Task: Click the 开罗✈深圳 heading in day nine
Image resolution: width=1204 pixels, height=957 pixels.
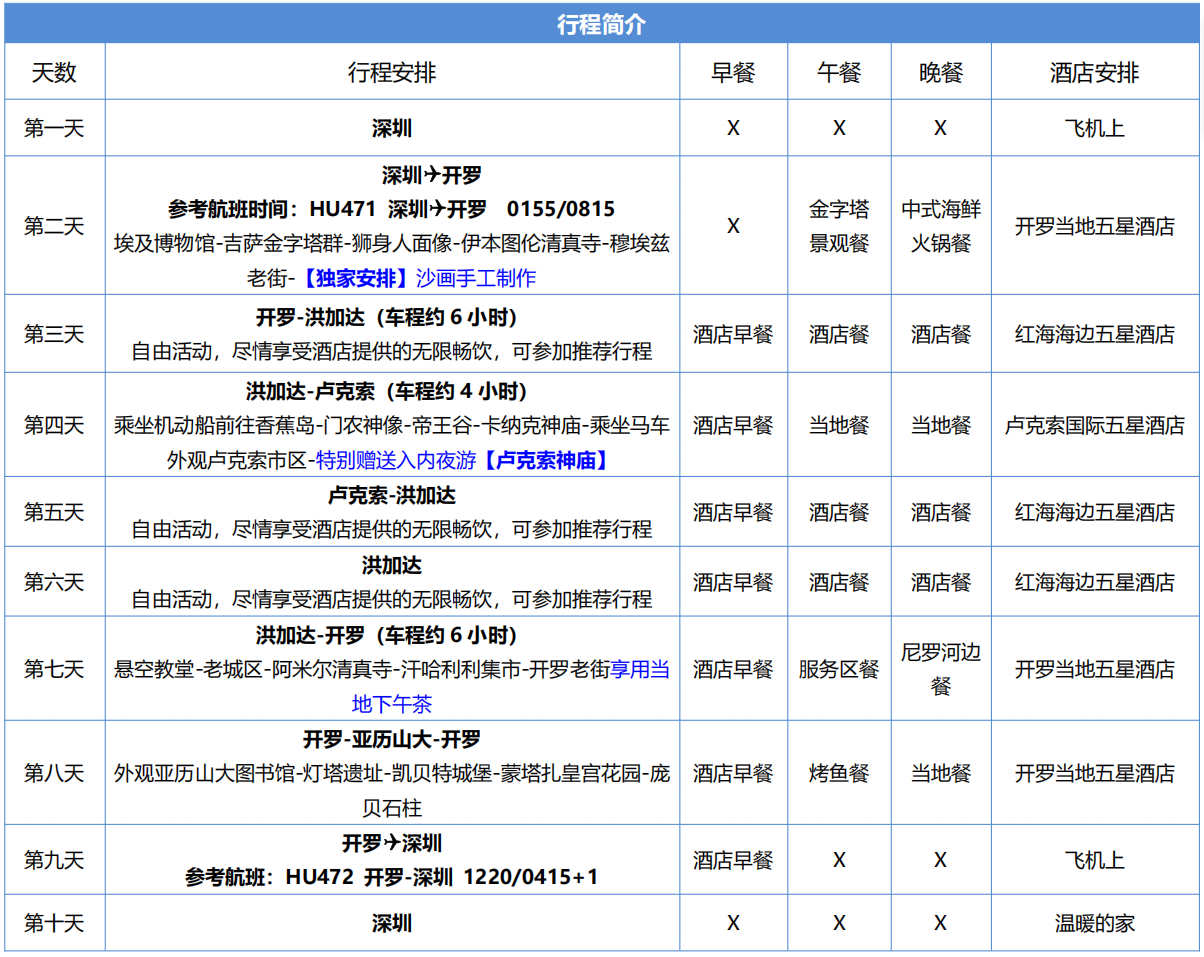Action: pyautogui.click(x=392, y=843)
